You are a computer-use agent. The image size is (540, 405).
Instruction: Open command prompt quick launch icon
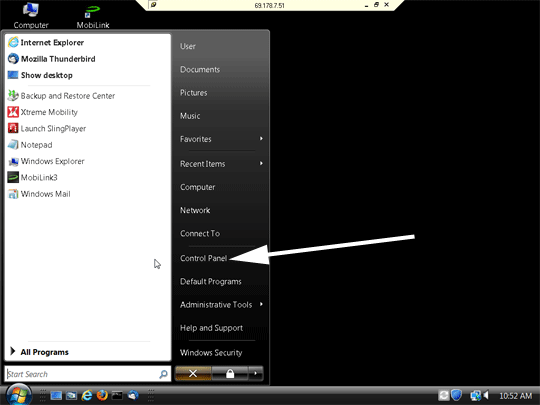(x=117, y=395)
